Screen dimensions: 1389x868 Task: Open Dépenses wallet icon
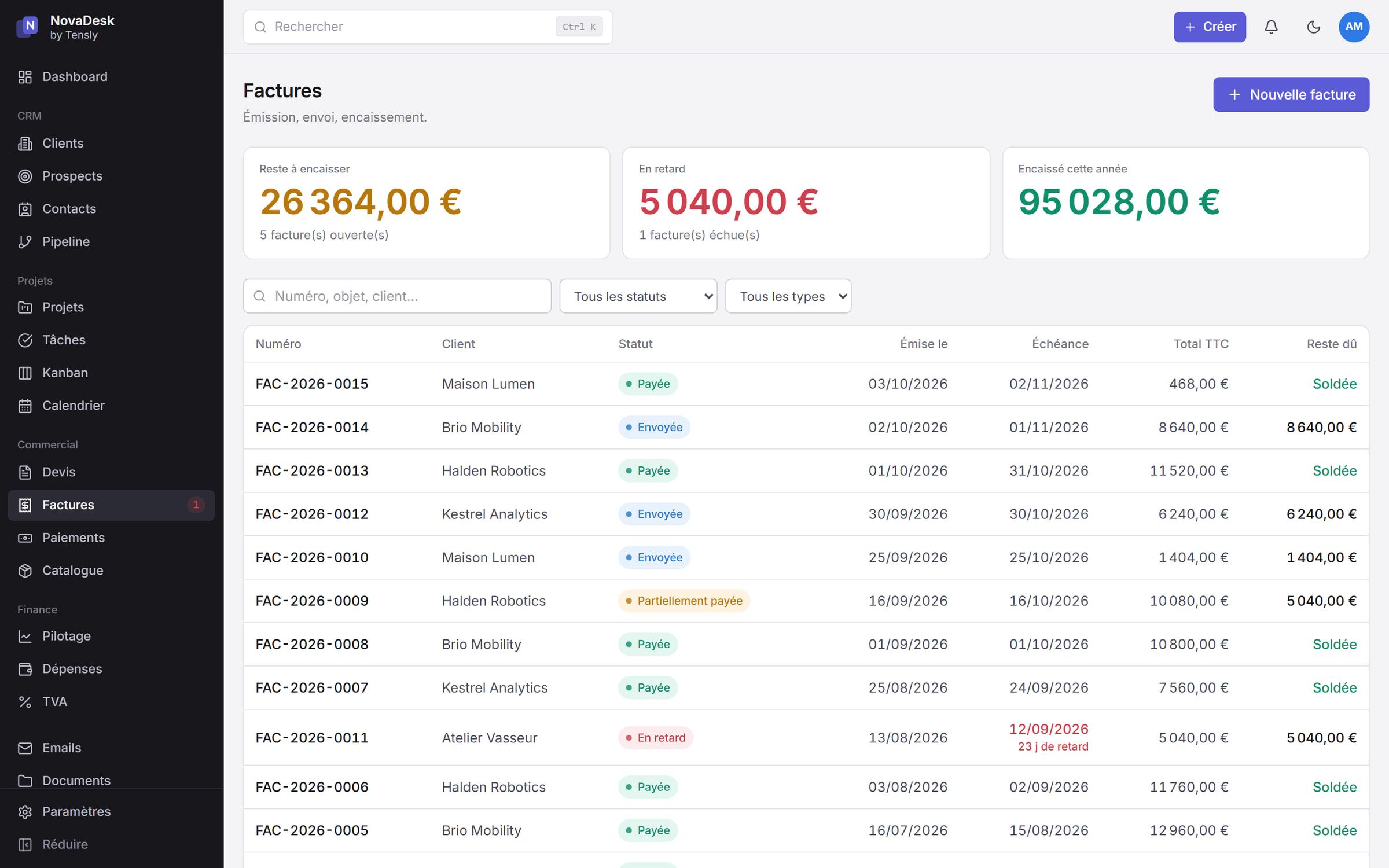pos(25,669)
